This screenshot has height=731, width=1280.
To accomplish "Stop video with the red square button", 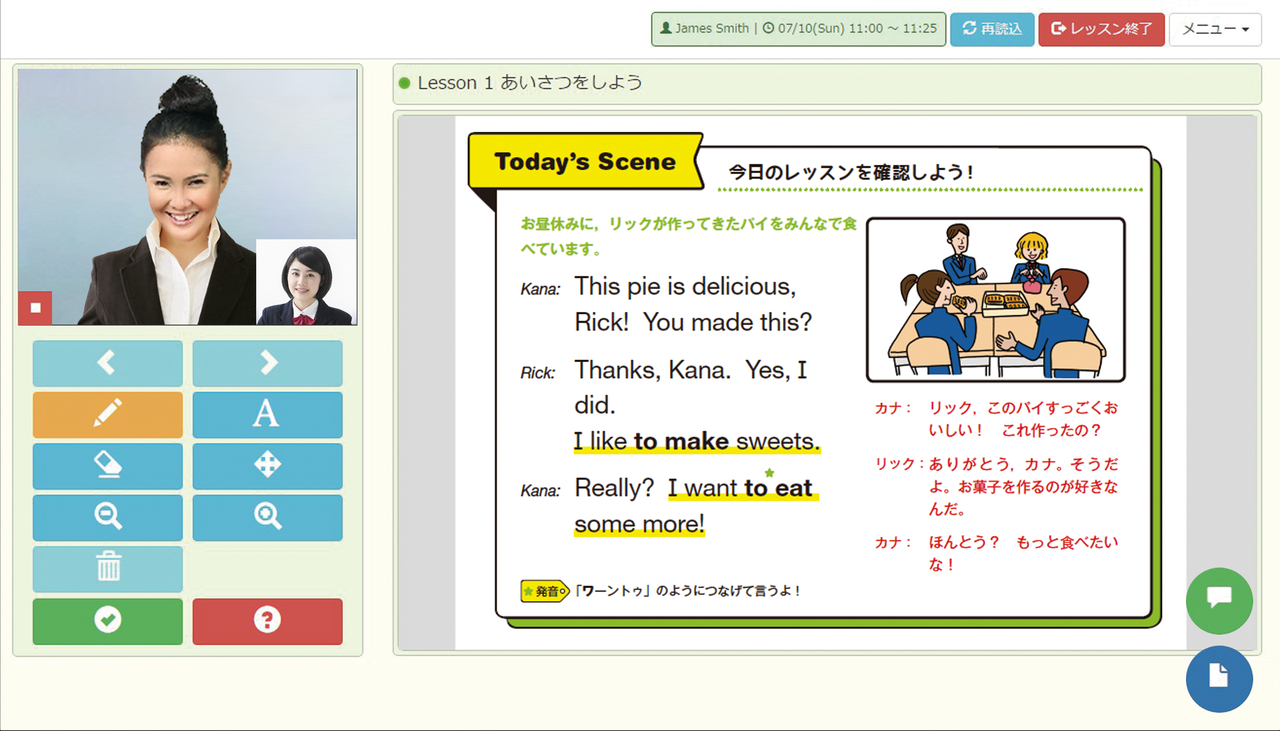I will 35,308.
